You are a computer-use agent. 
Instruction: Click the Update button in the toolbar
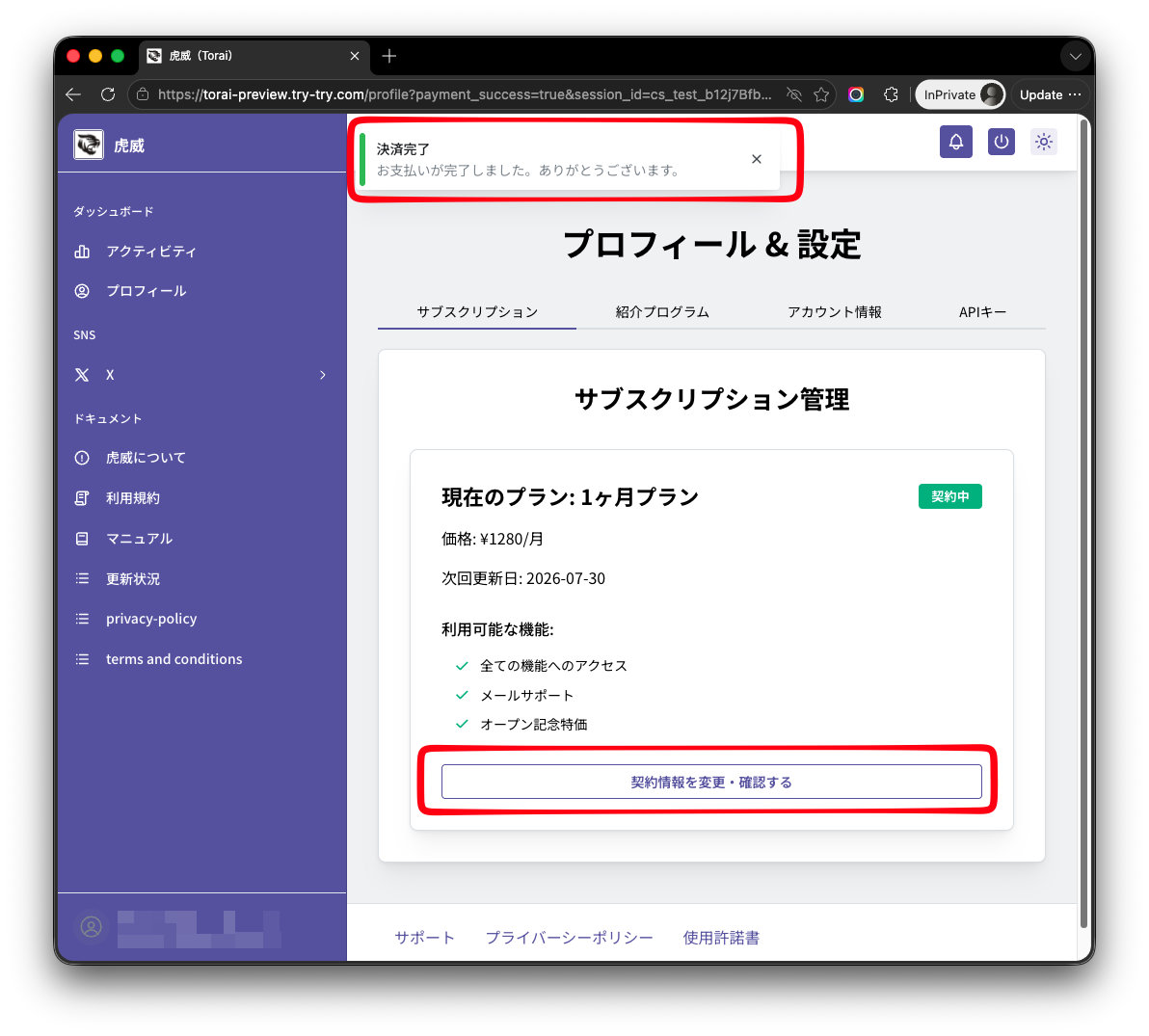click(1040, 94)
